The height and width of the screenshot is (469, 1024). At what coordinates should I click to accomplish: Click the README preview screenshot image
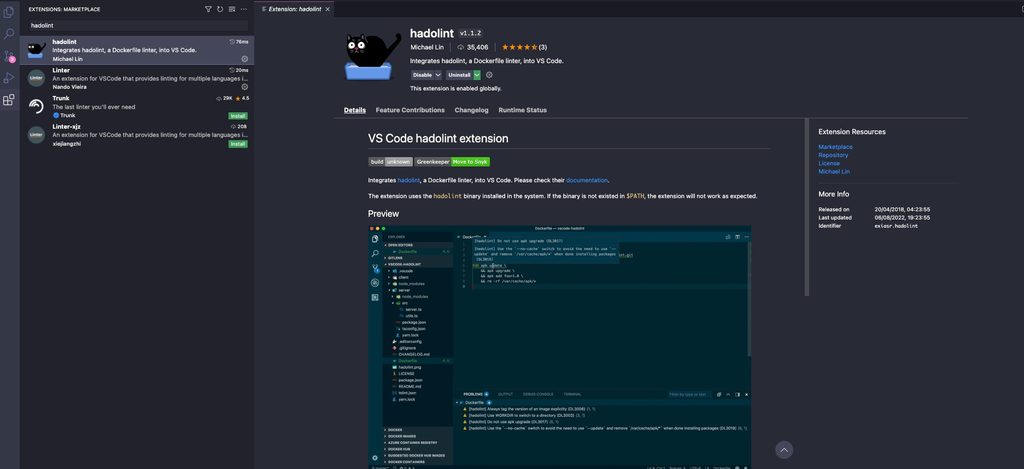(x=559, y=347)
